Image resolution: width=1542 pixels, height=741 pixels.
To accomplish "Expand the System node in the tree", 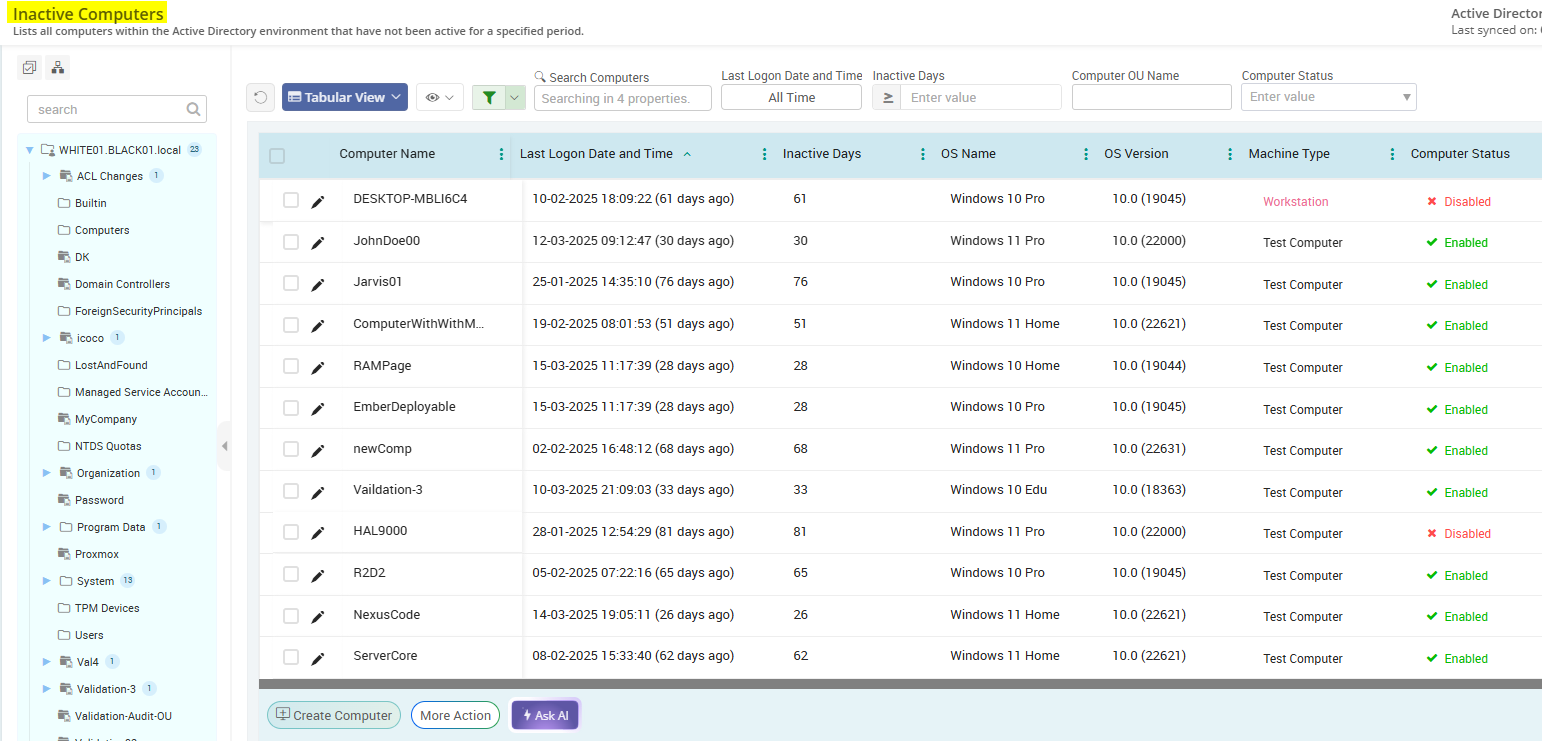I will [x=46, y=580].
